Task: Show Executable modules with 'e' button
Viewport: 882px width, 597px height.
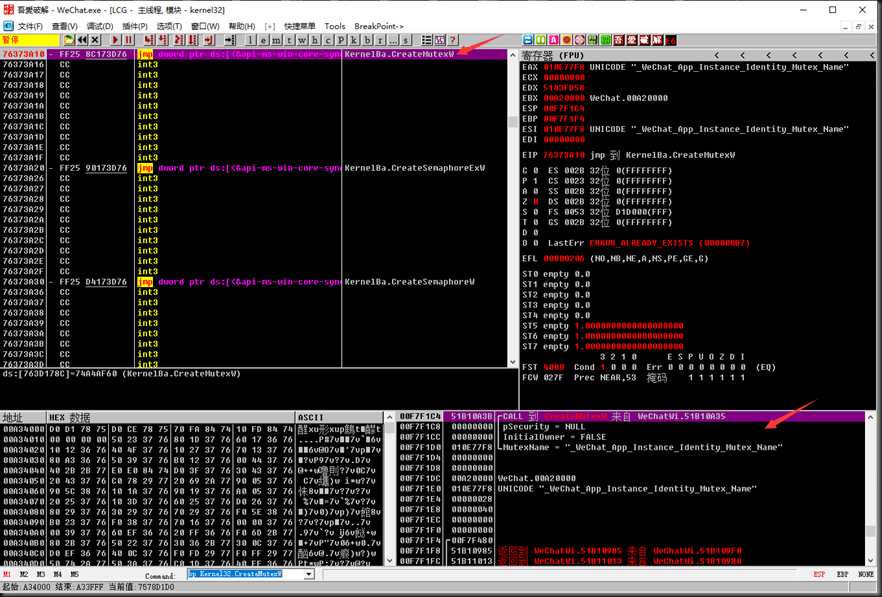Action: (x=263, y=40)
